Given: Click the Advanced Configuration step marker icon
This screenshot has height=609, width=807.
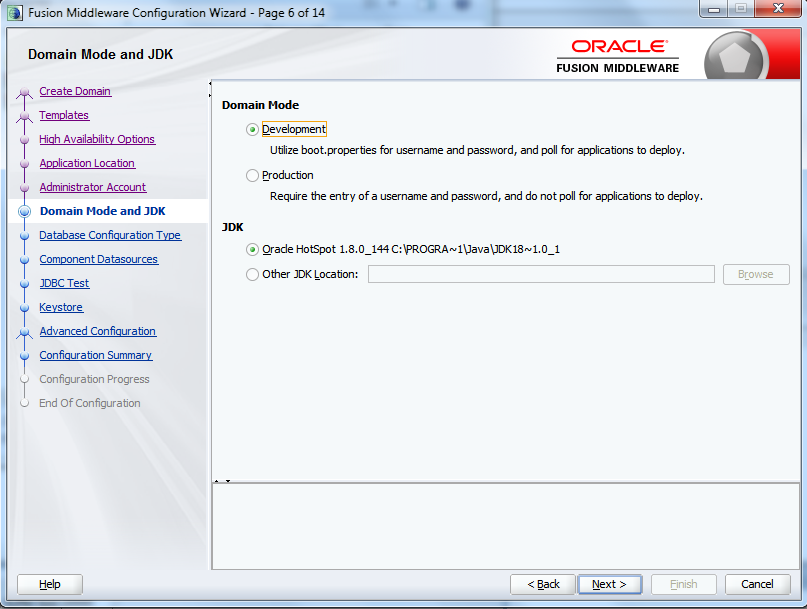Looking at the screenshot, I should tap(24, 334).
